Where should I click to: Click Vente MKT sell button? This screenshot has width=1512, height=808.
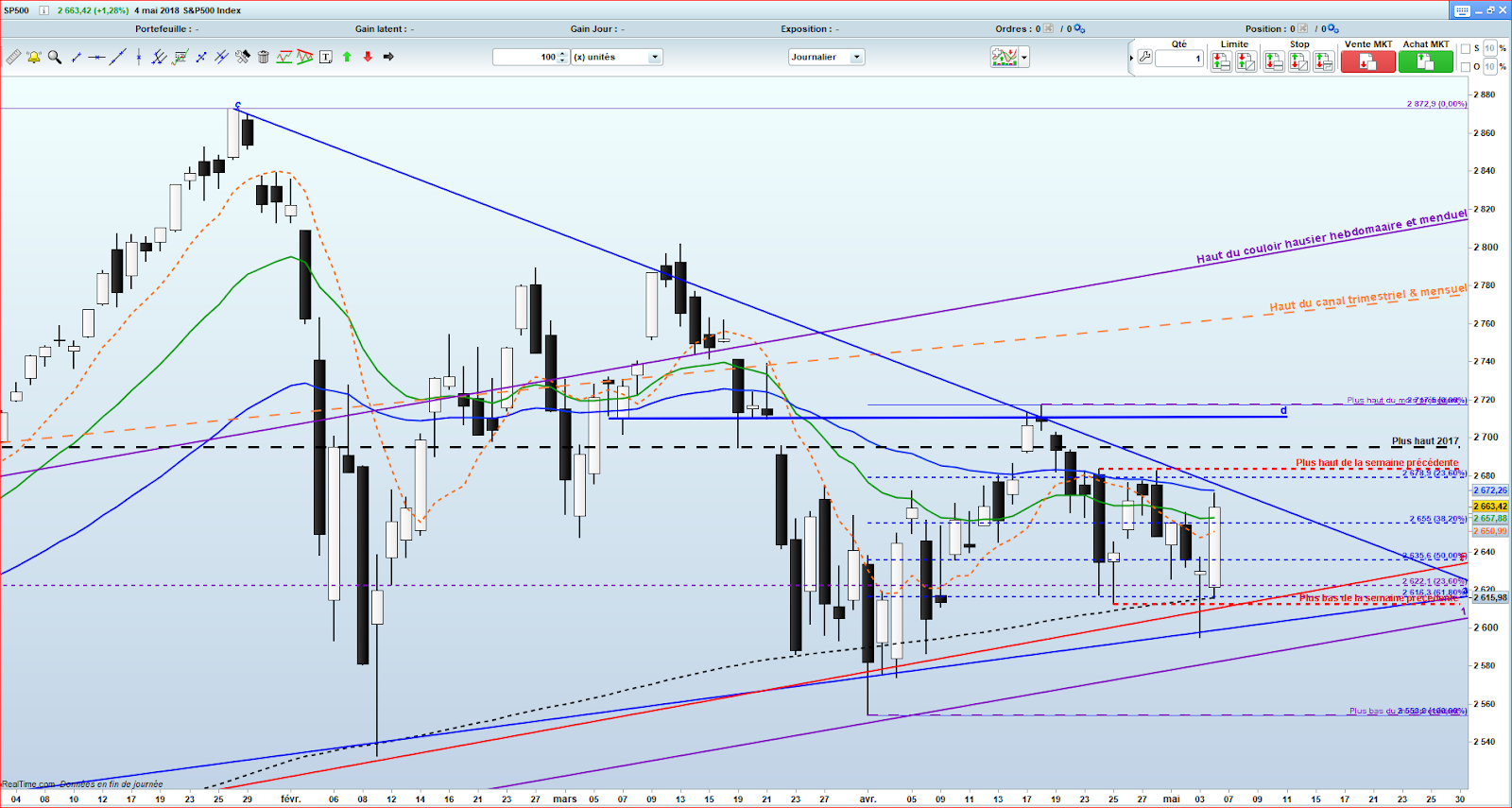click(x=1368, y=61)
